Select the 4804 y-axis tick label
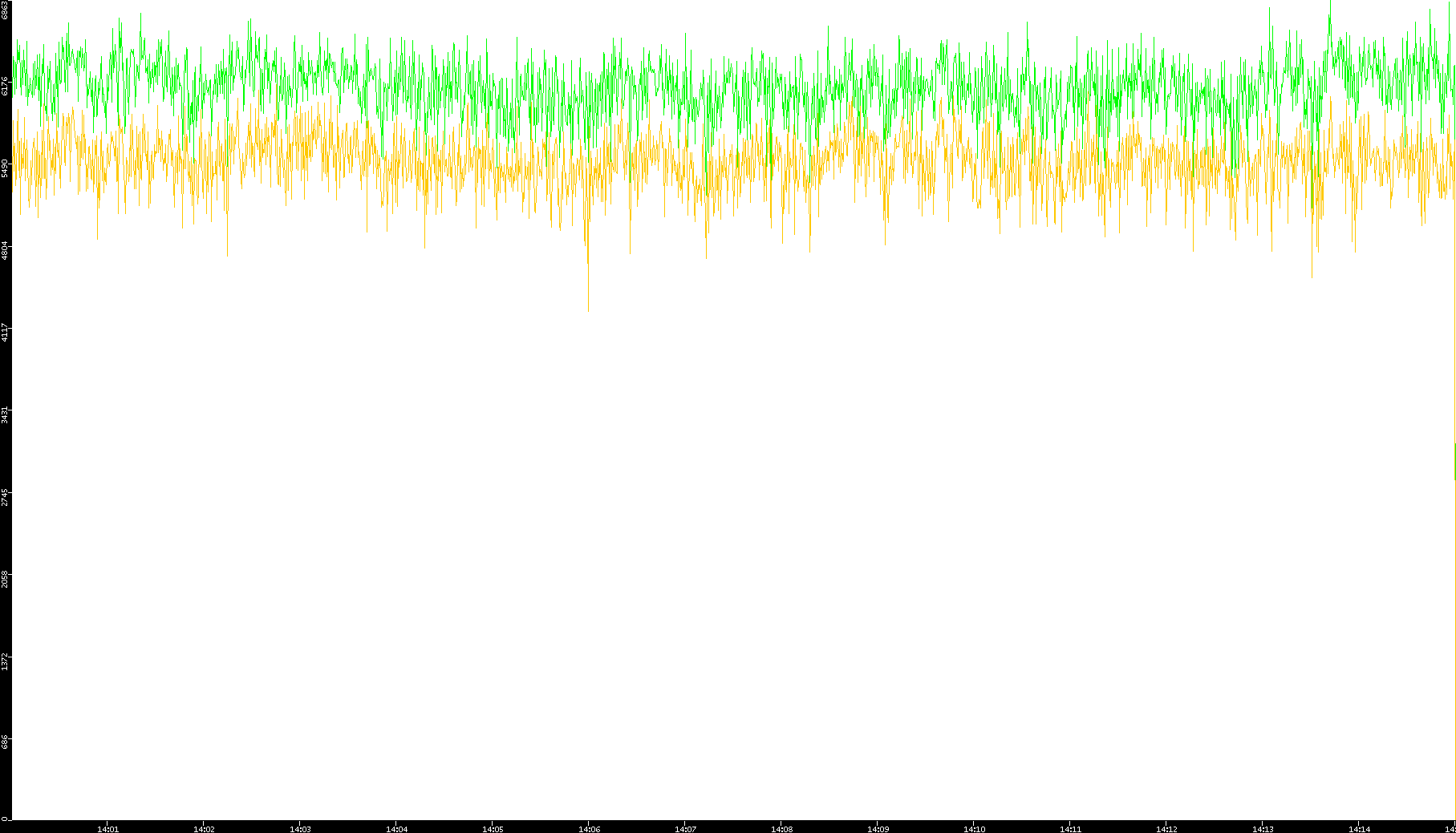 pos(5,249)
